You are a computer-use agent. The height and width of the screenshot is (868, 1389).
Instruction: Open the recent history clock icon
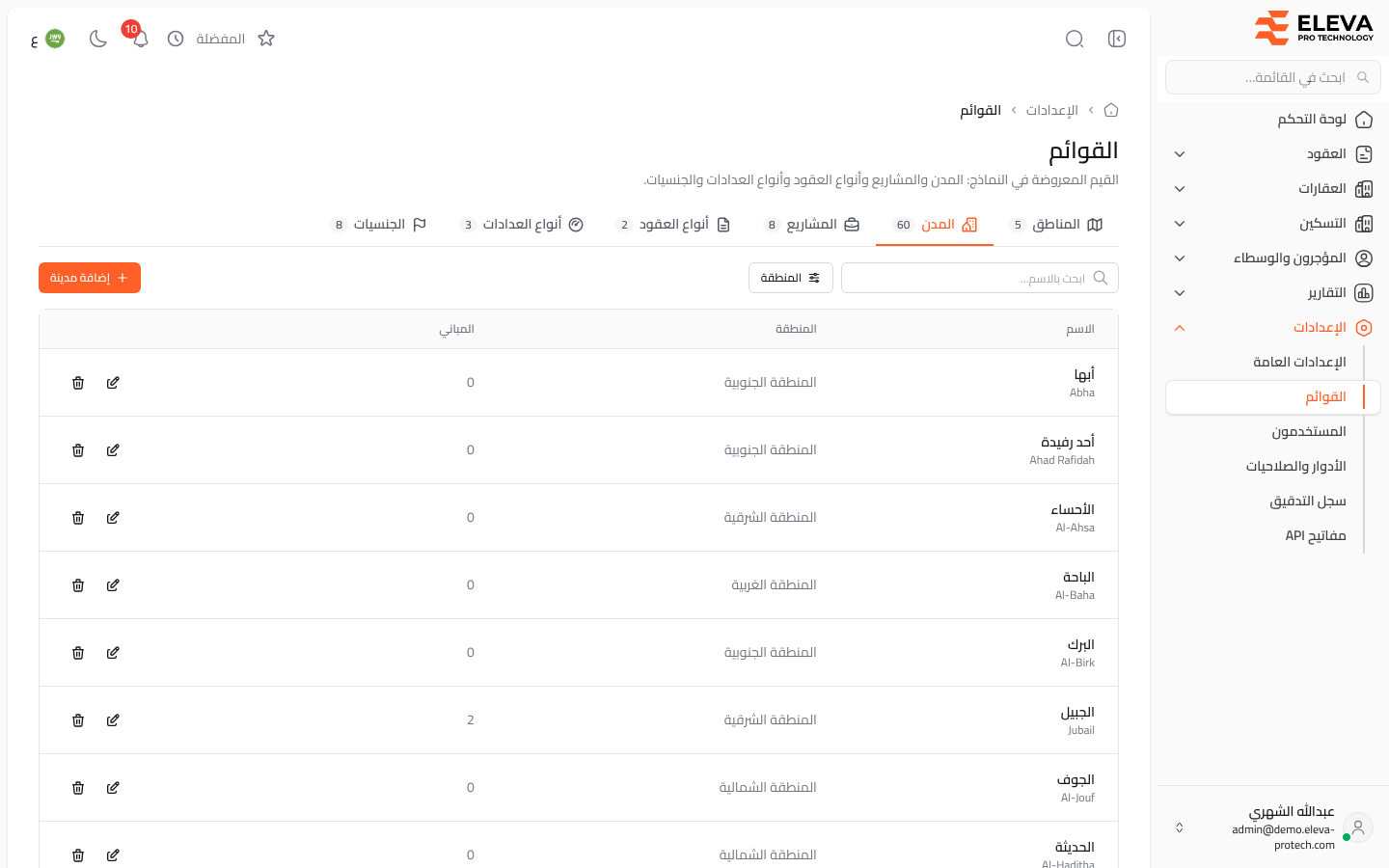point(176,39)
